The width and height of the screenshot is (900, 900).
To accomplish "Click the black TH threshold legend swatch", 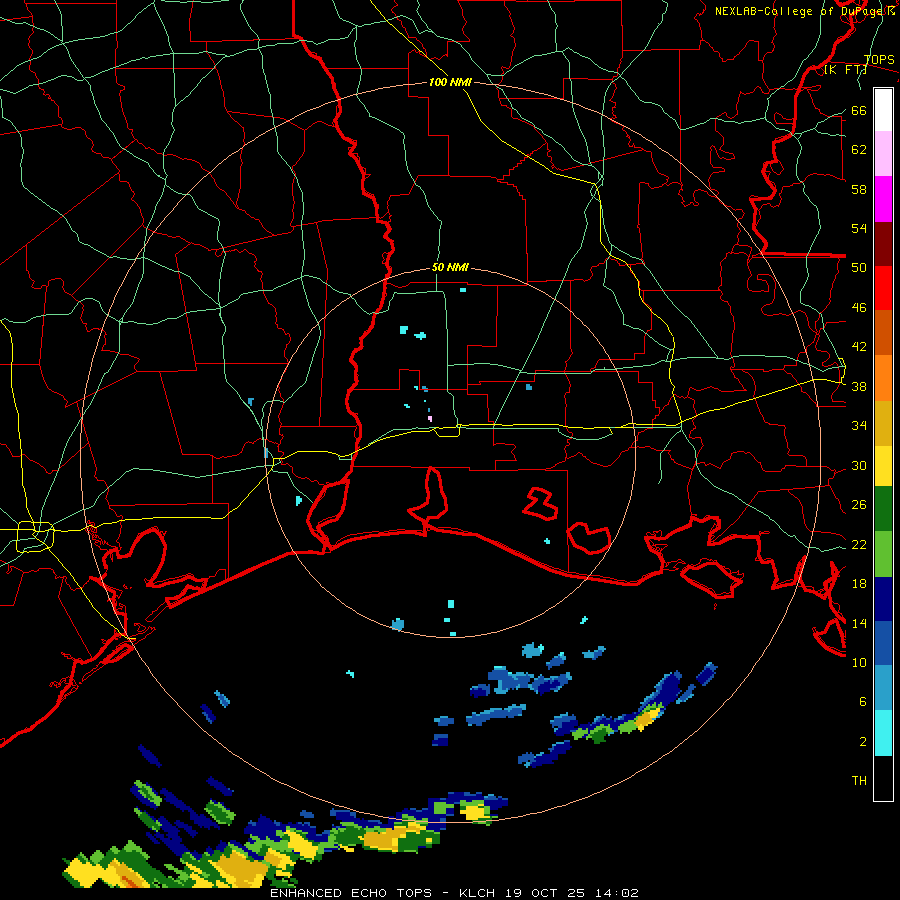I will click(x=883, y=778).
